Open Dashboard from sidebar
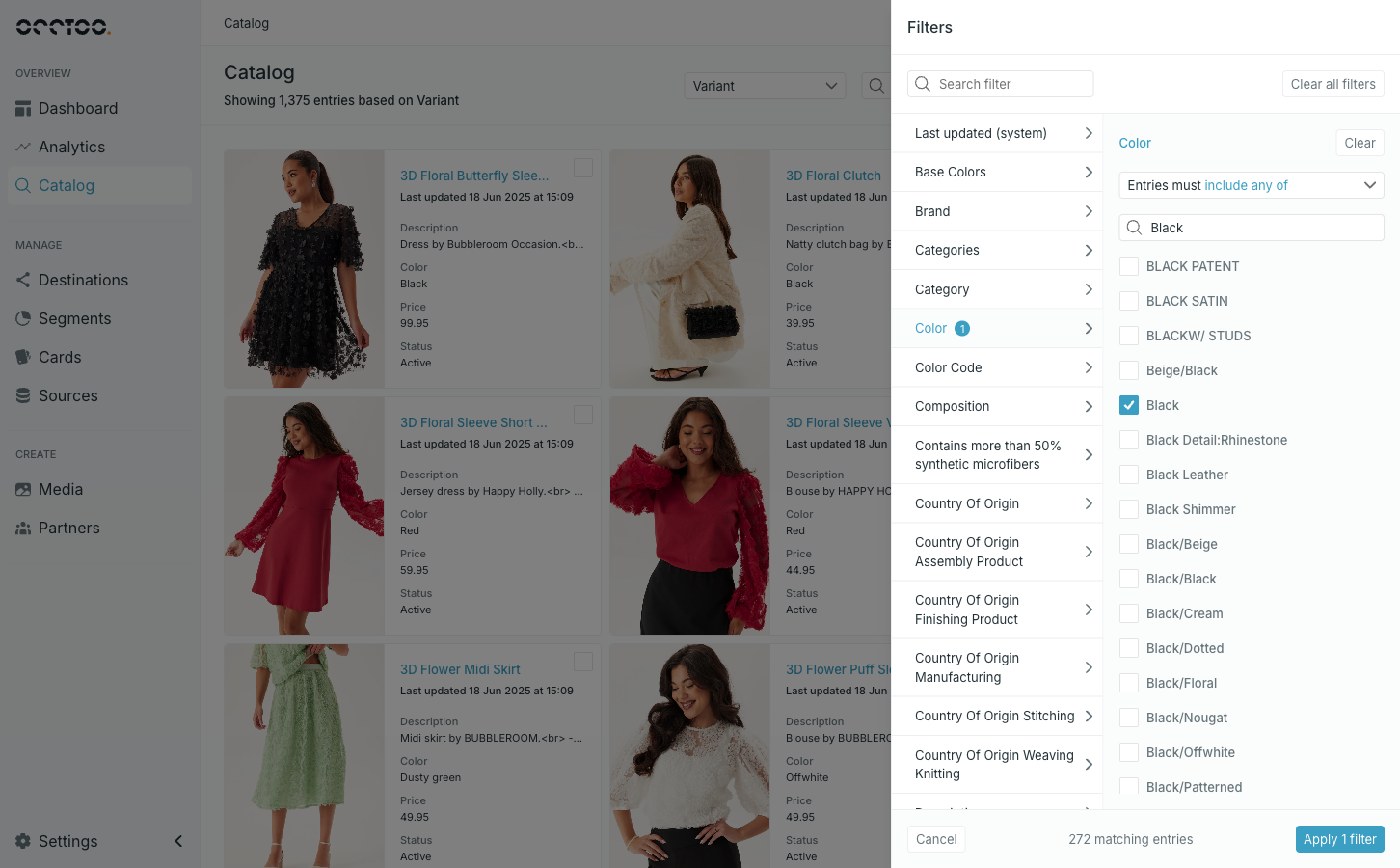The image size is (1400, 868). tap(100, 108)
